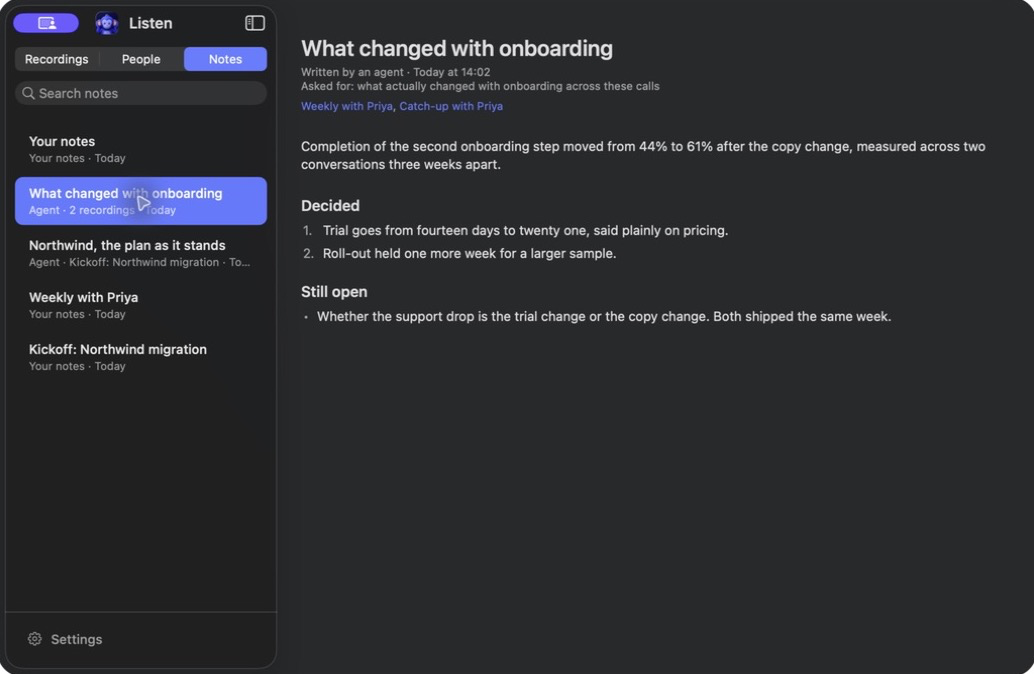This screenshot has height=674, width=1034.
Task: Open the Your notes entry
Action: pos(141,149)
